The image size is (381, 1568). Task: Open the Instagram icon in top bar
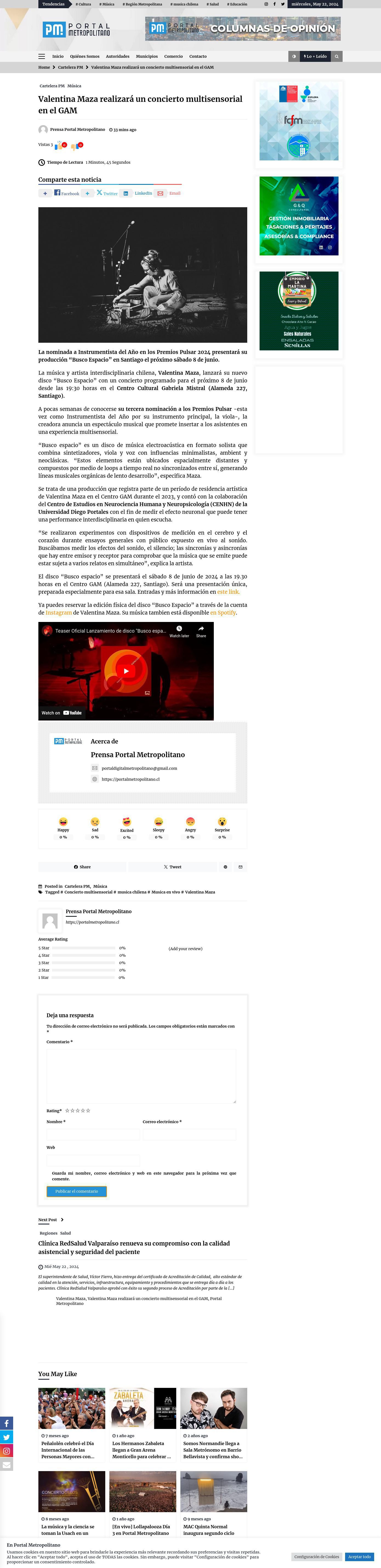pyautogui.click(x=266, y=4)
